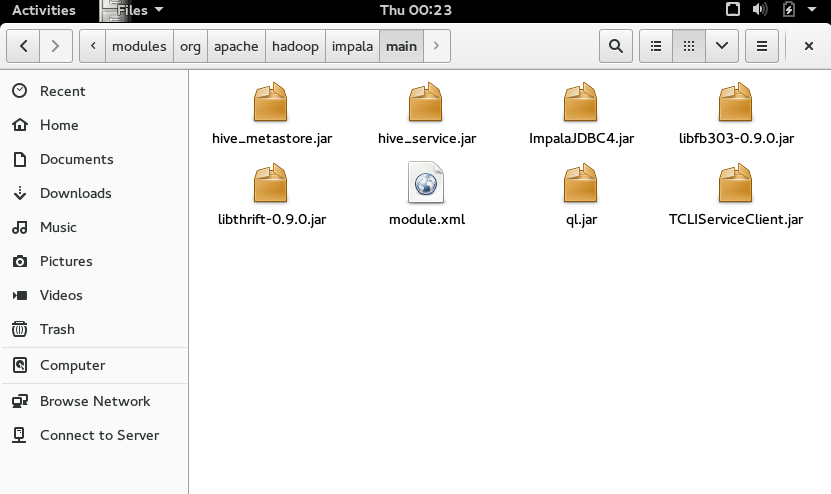Navigate to the apache path segment
Image resolution: width=831 pixels, height=494 pixels.
coord(236,46)
